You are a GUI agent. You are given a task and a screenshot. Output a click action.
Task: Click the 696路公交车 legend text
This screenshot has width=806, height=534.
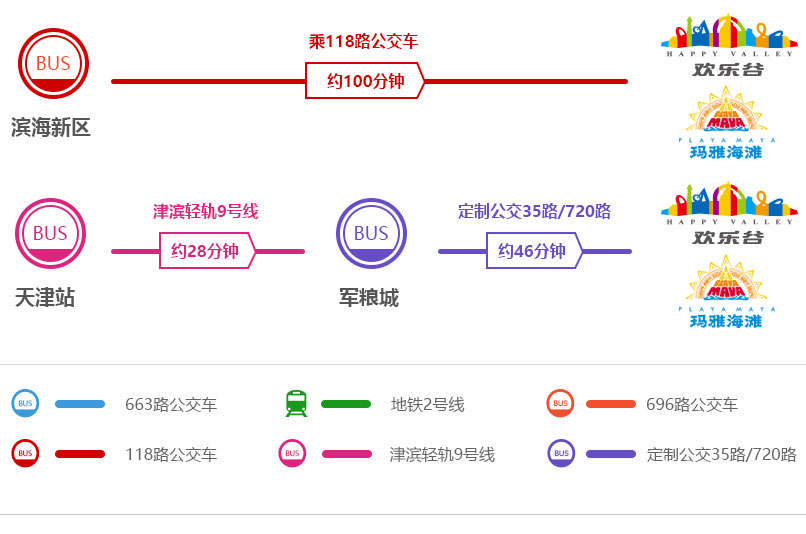(692, 405)
